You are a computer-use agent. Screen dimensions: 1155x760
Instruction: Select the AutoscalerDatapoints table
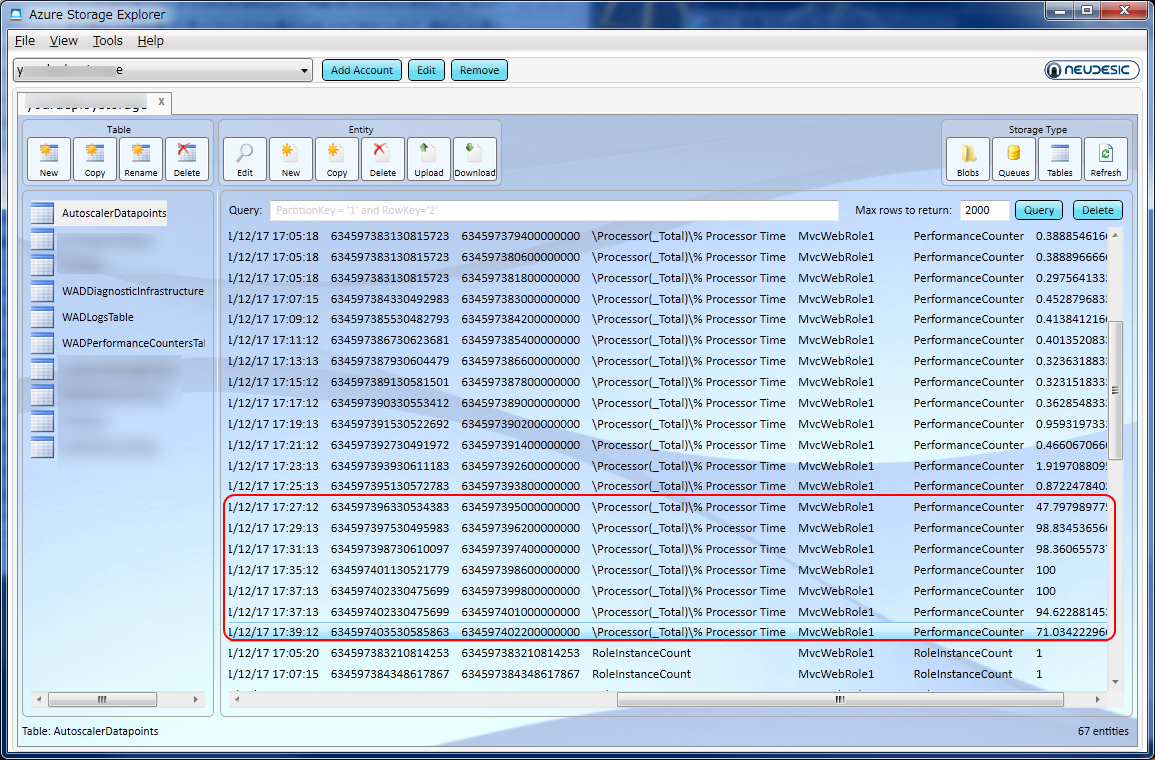coord(113,213)
